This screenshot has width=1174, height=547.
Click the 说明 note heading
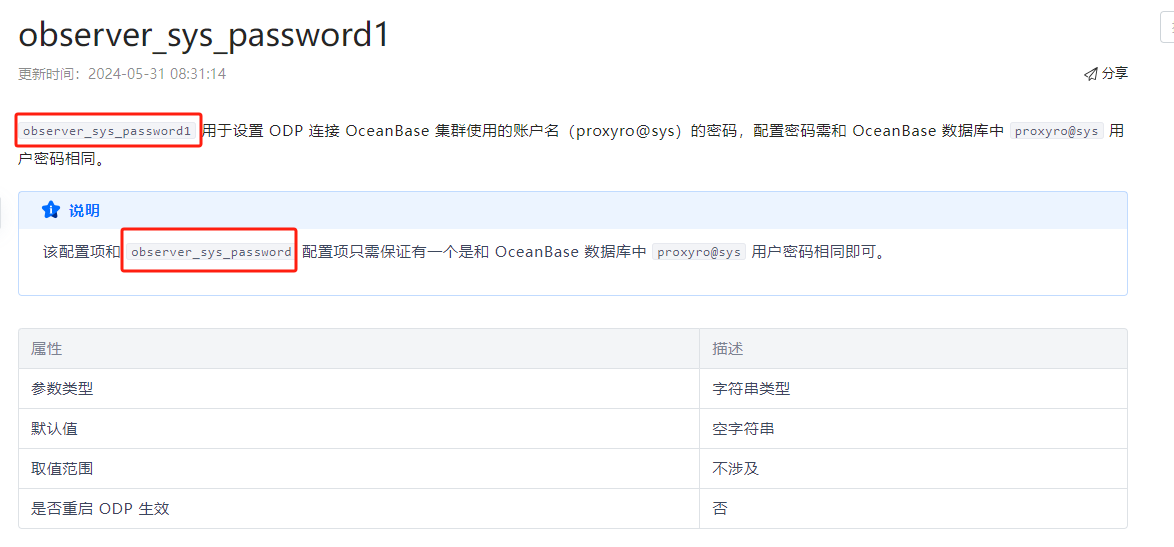[84, 211]
